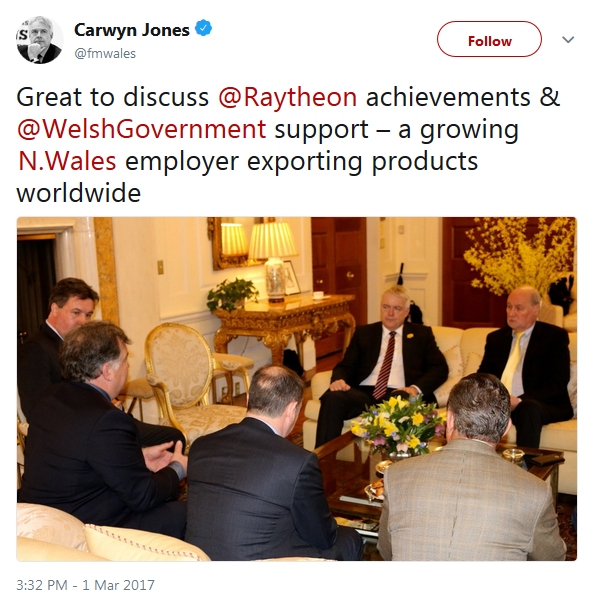Click the man wearing the yellow tie
The width and height of the screenshot is (591, 600).
point(527,365)
